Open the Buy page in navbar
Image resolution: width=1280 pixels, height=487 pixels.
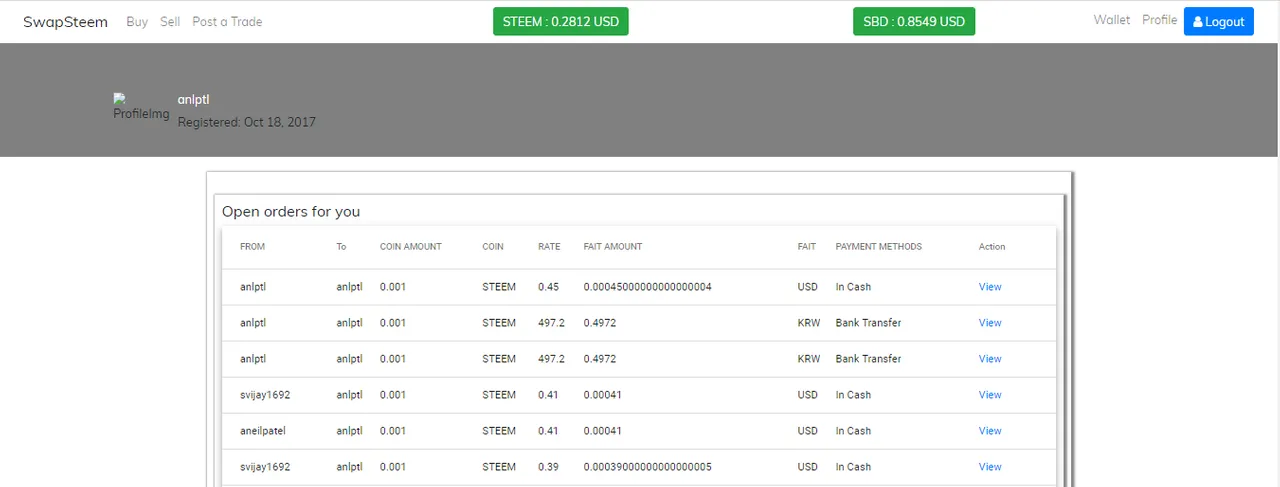[x=137, y=21]
